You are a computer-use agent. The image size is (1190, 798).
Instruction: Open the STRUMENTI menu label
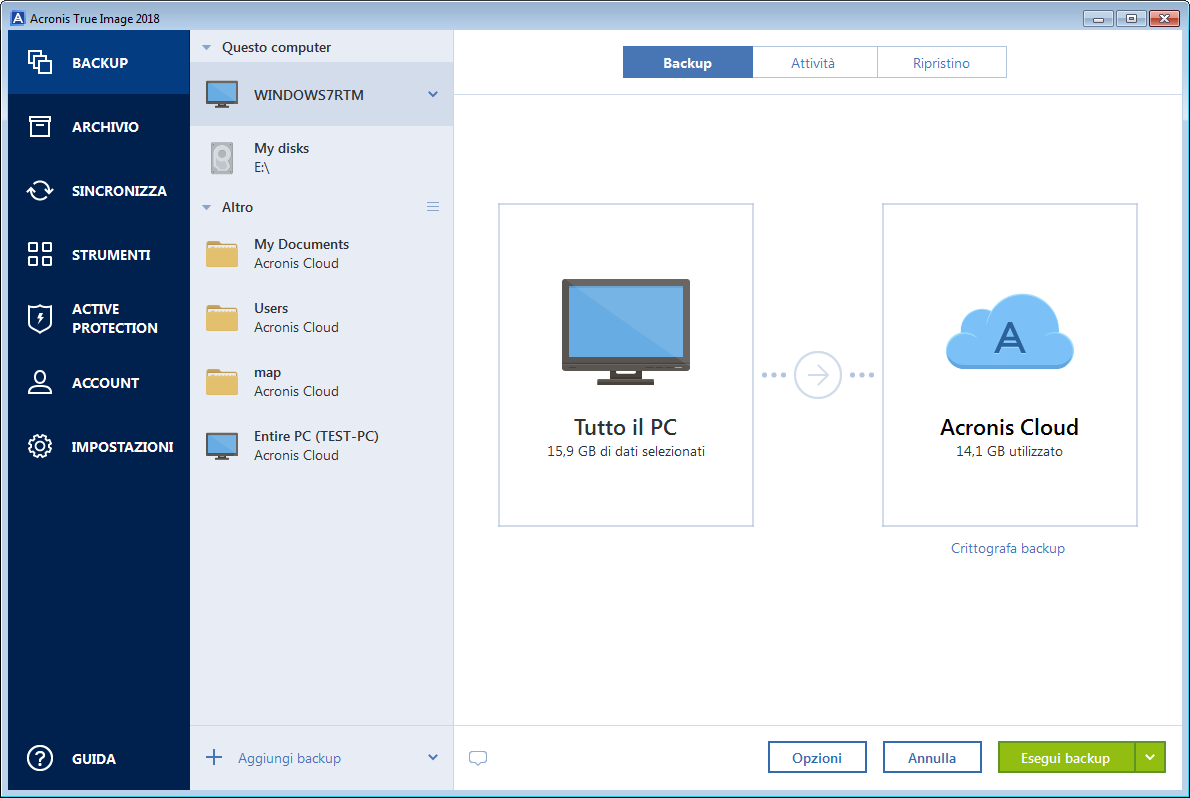(x=111, y=254)
